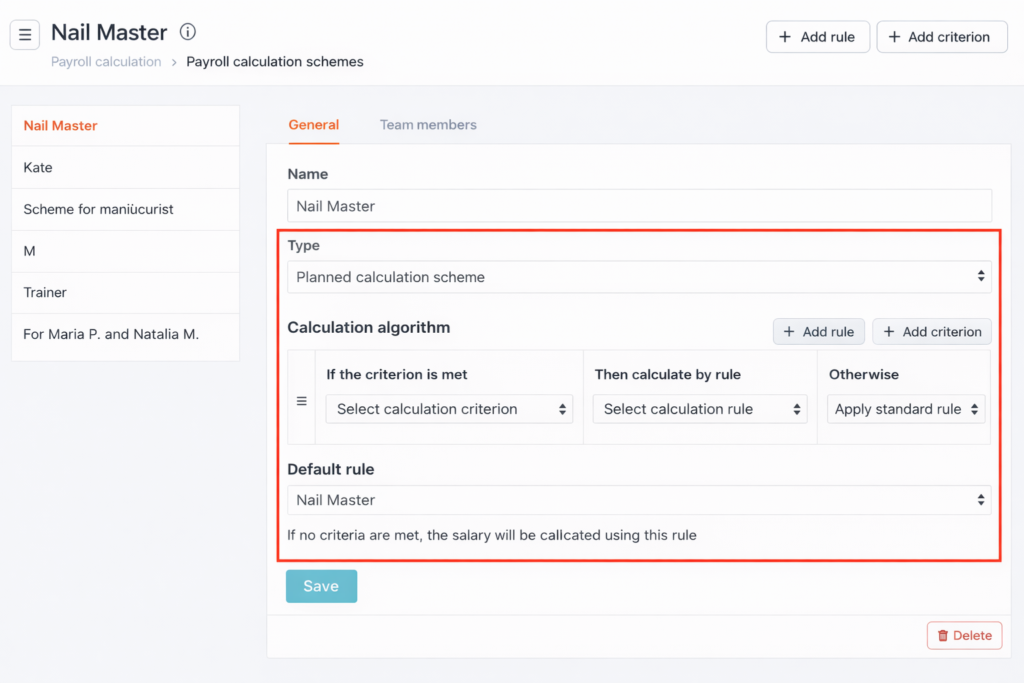Save the payroll scheme
1024x683 pixels.
[321, 586]
